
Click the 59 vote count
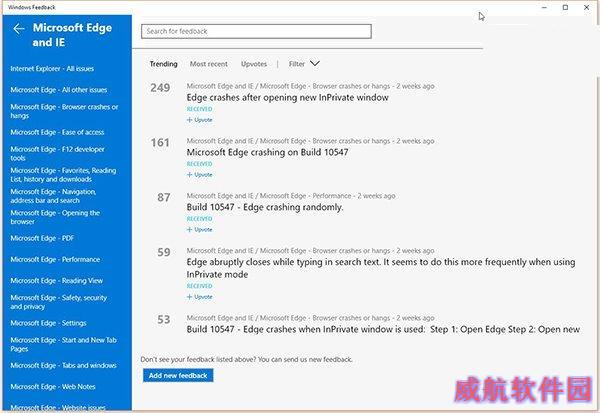coord(164,252)
